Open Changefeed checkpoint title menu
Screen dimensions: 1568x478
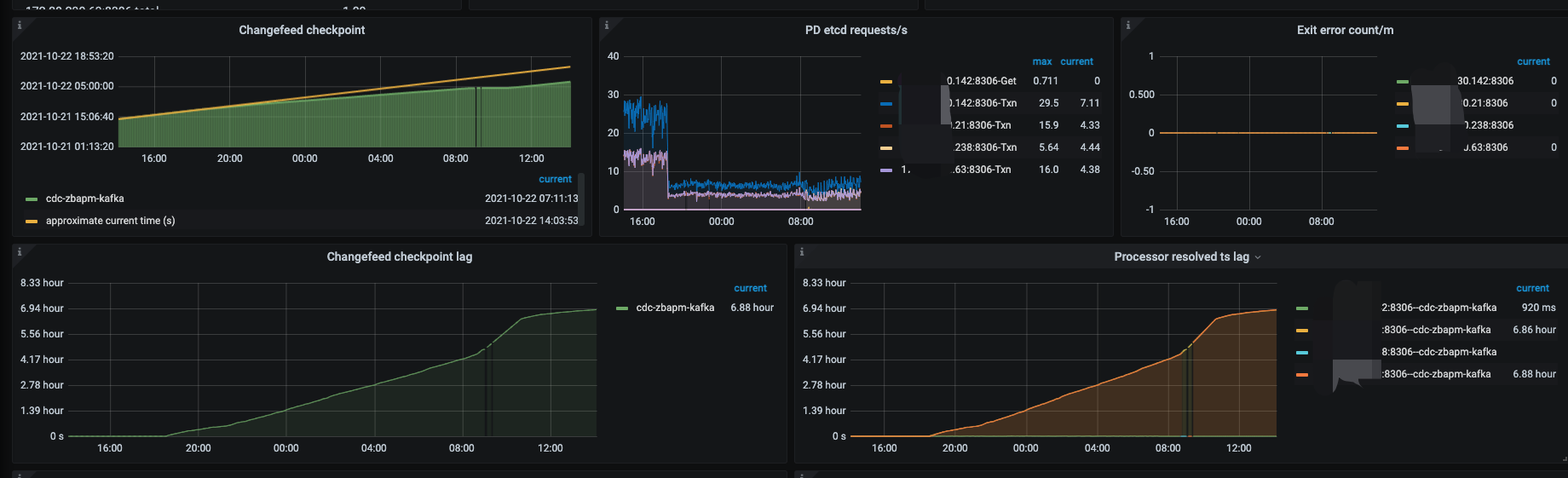coord(302,30)
